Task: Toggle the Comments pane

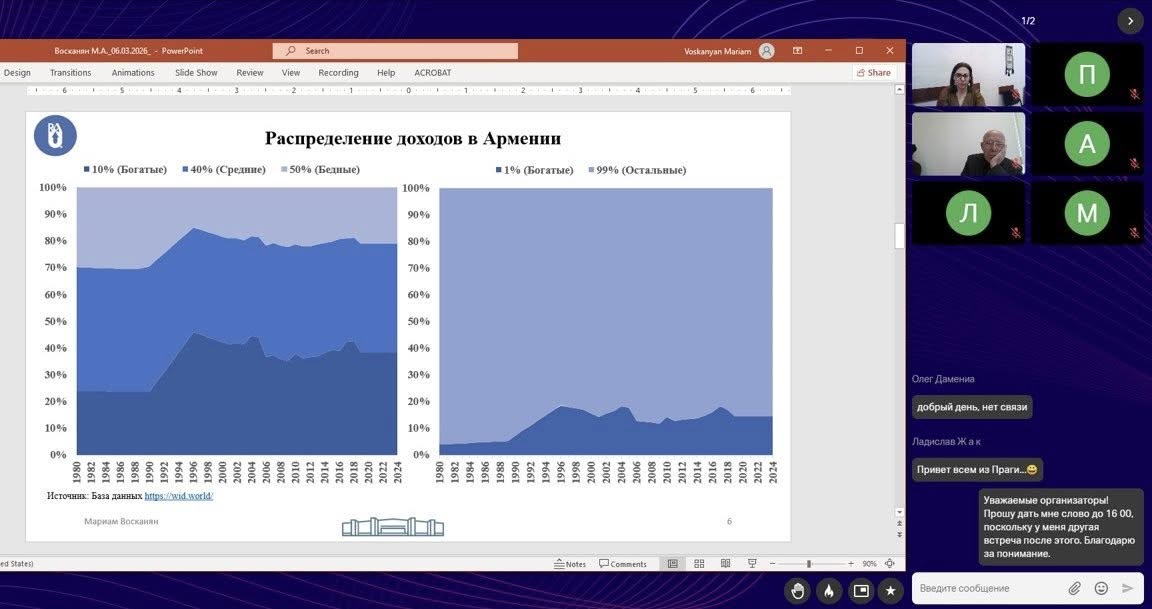Action: [623, 564]
